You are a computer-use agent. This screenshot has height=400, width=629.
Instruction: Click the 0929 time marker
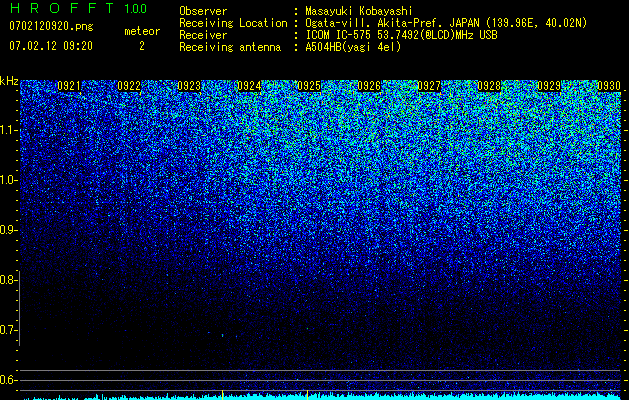[549, 86]
